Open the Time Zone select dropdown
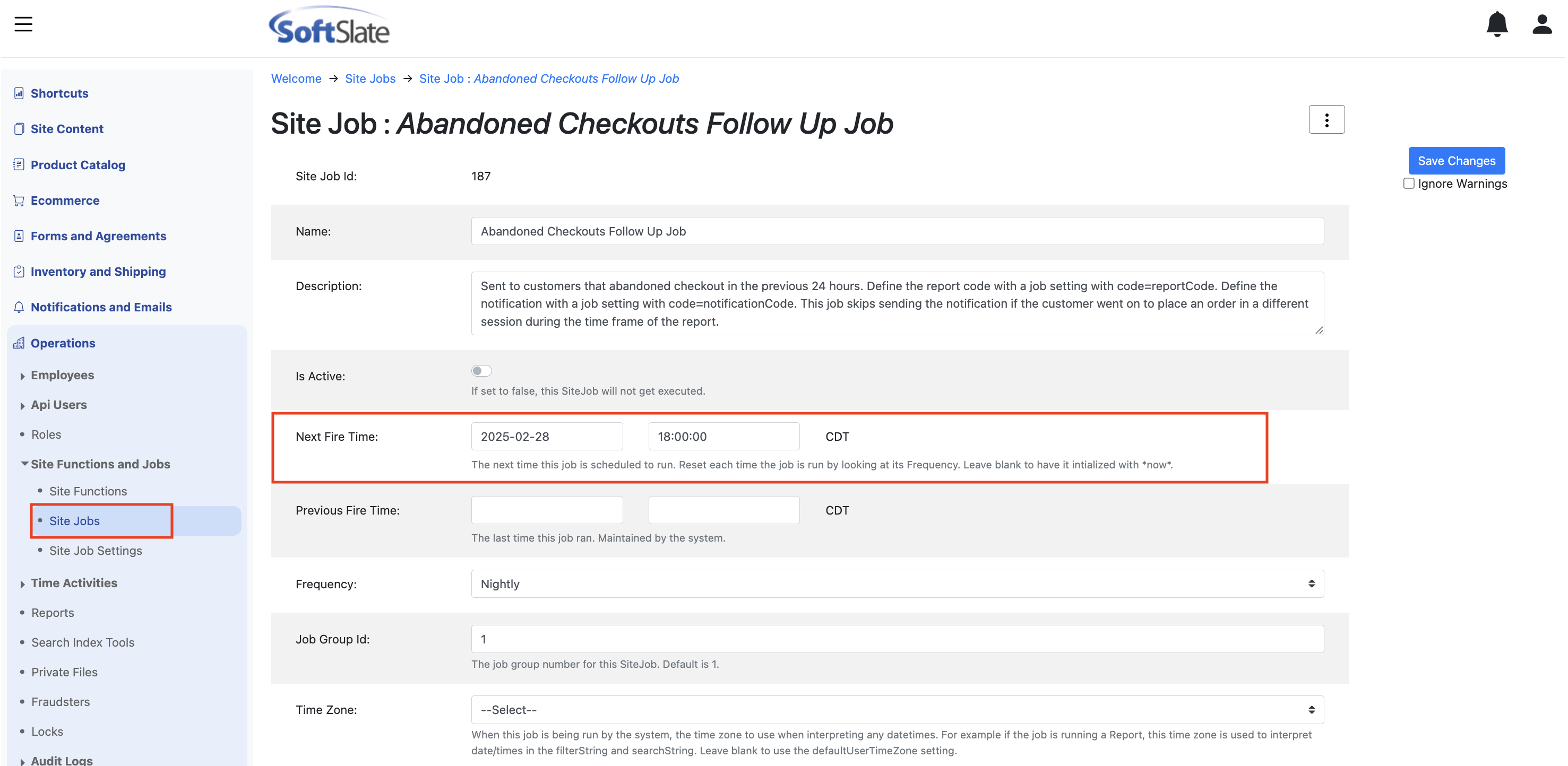This screenshot has height=766, width=1568. [x=897, y=709]
